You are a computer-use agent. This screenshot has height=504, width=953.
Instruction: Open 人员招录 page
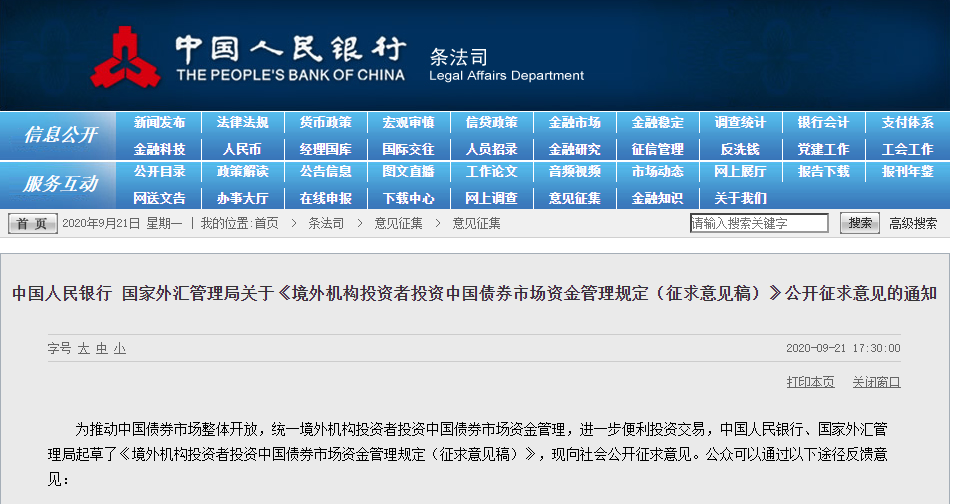[491, 149]
